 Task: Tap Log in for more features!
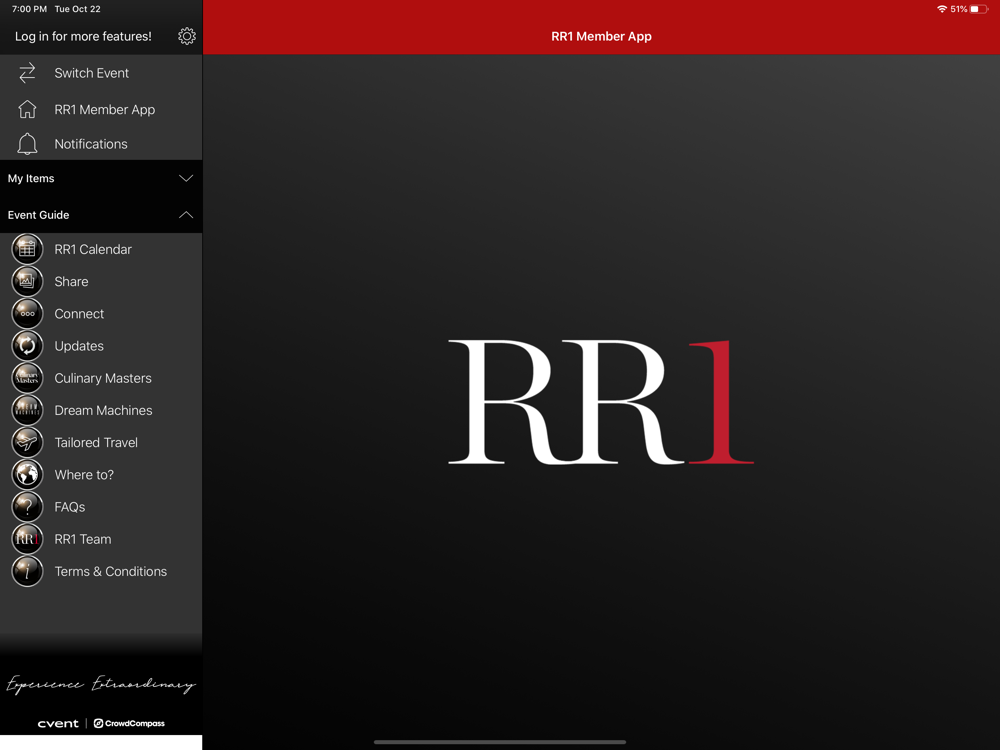click(x=84, y=36)
